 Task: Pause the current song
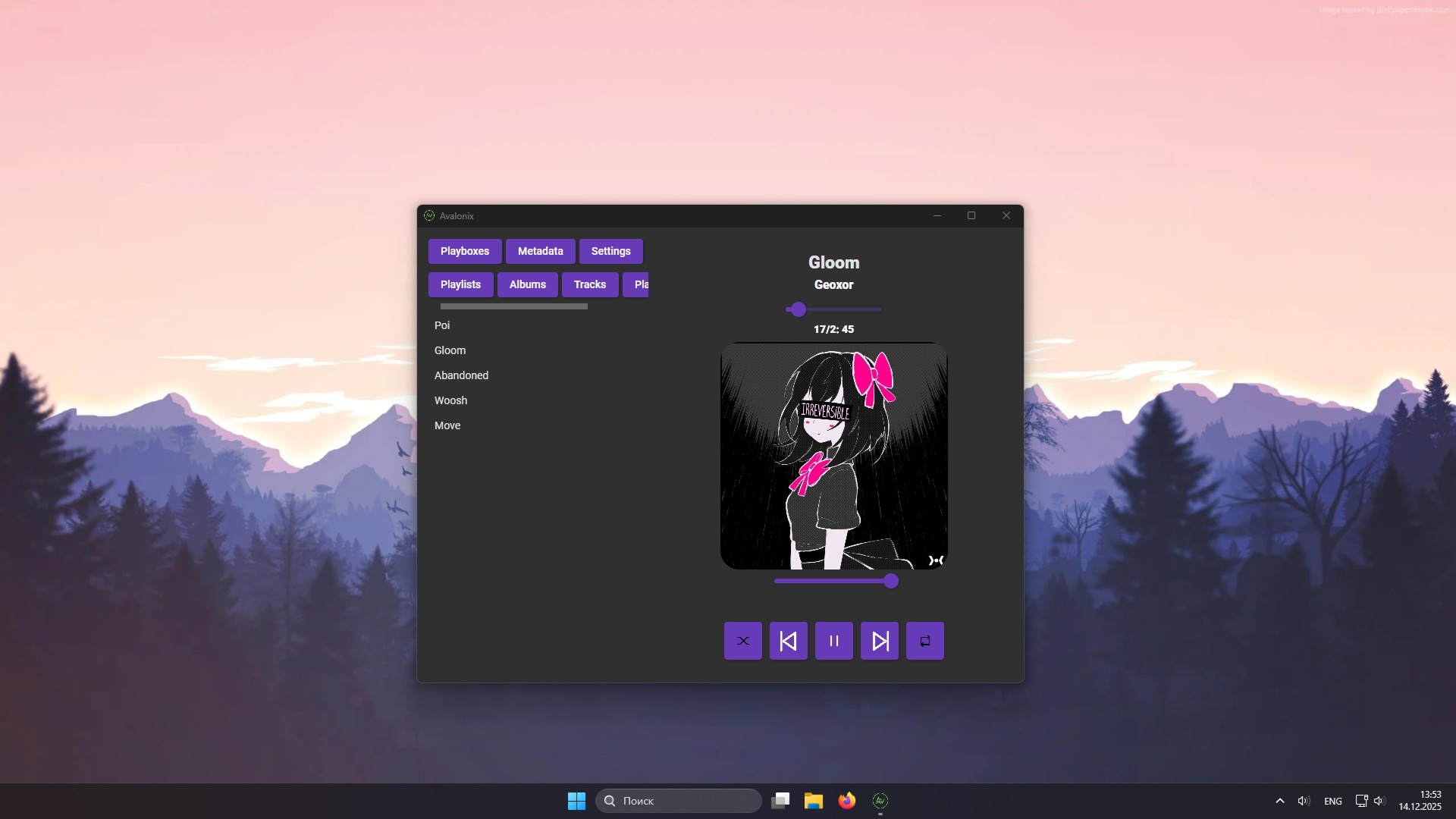click(x=833, y=641)
